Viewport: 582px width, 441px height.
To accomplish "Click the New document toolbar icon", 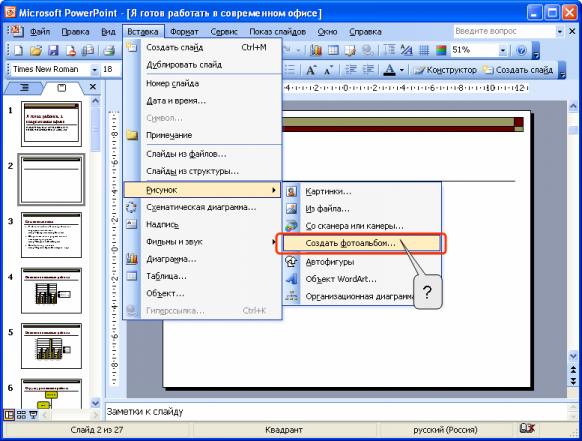I will [18, 50].
